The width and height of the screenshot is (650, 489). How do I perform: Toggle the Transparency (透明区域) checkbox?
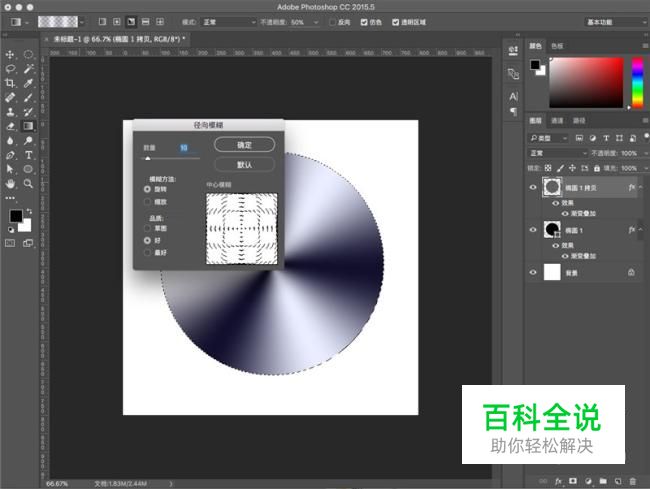tap(395, 22)
